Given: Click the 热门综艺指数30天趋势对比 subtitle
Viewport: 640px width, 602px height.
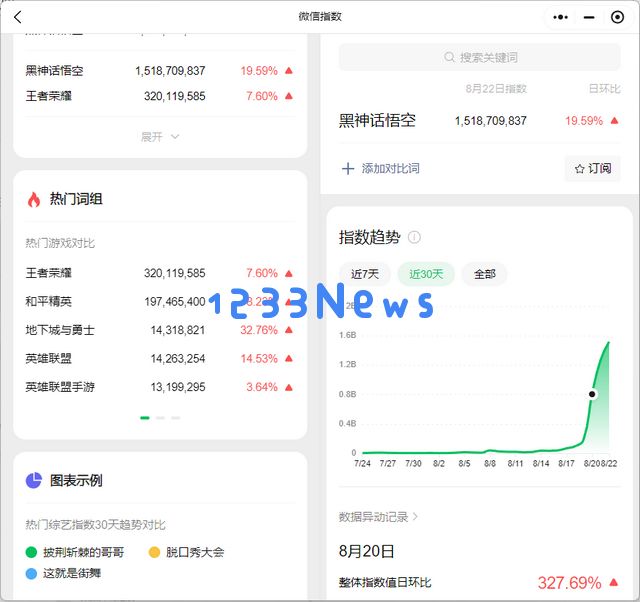Looking at the screenshot, I should point(96,524).
